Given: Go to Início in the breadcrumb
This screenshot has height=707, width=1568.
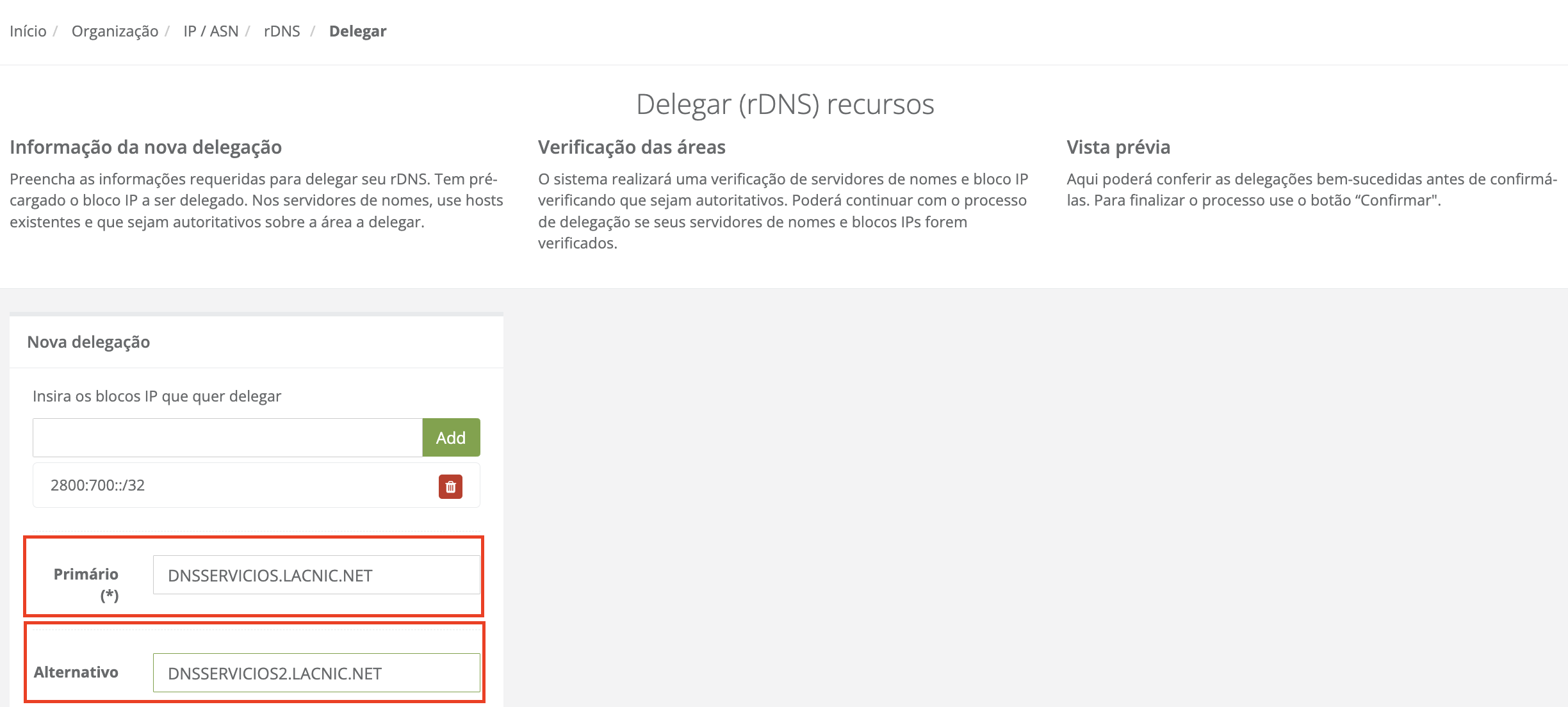Looking at the screenshot, I should (x=28, y=31).
